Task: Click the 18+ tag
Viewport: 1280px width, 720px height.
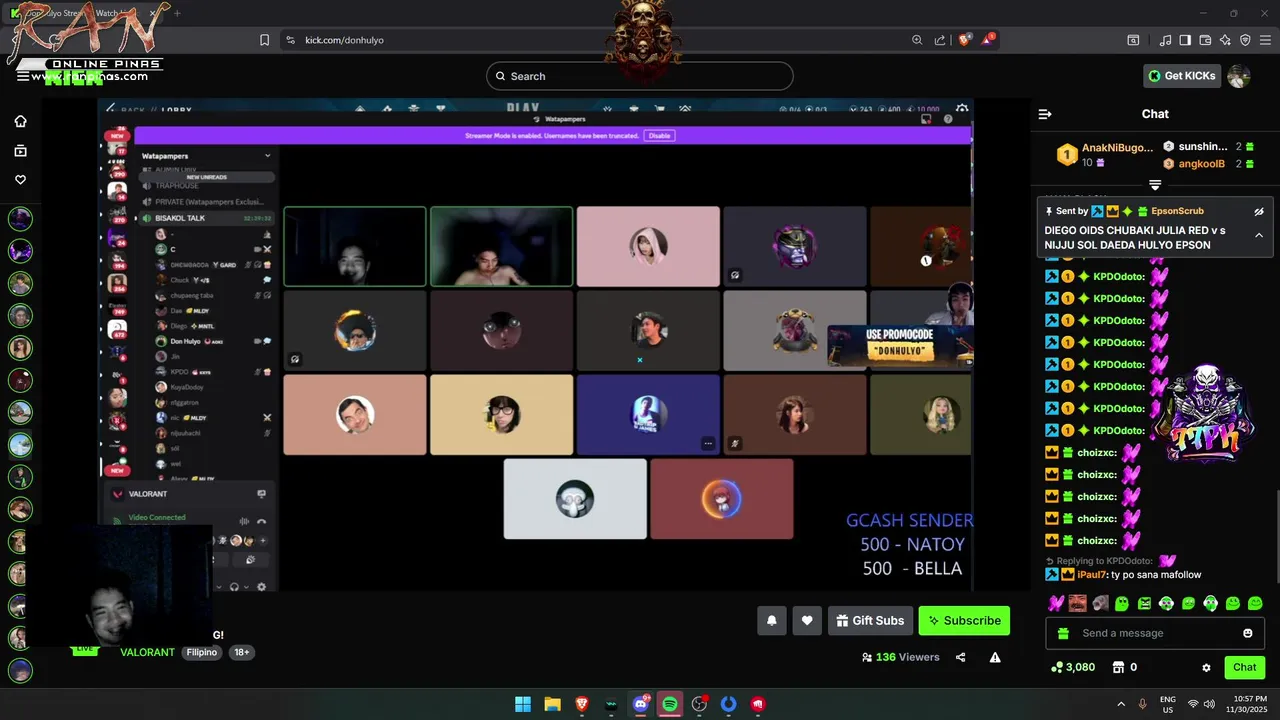Action: point(241,652)
